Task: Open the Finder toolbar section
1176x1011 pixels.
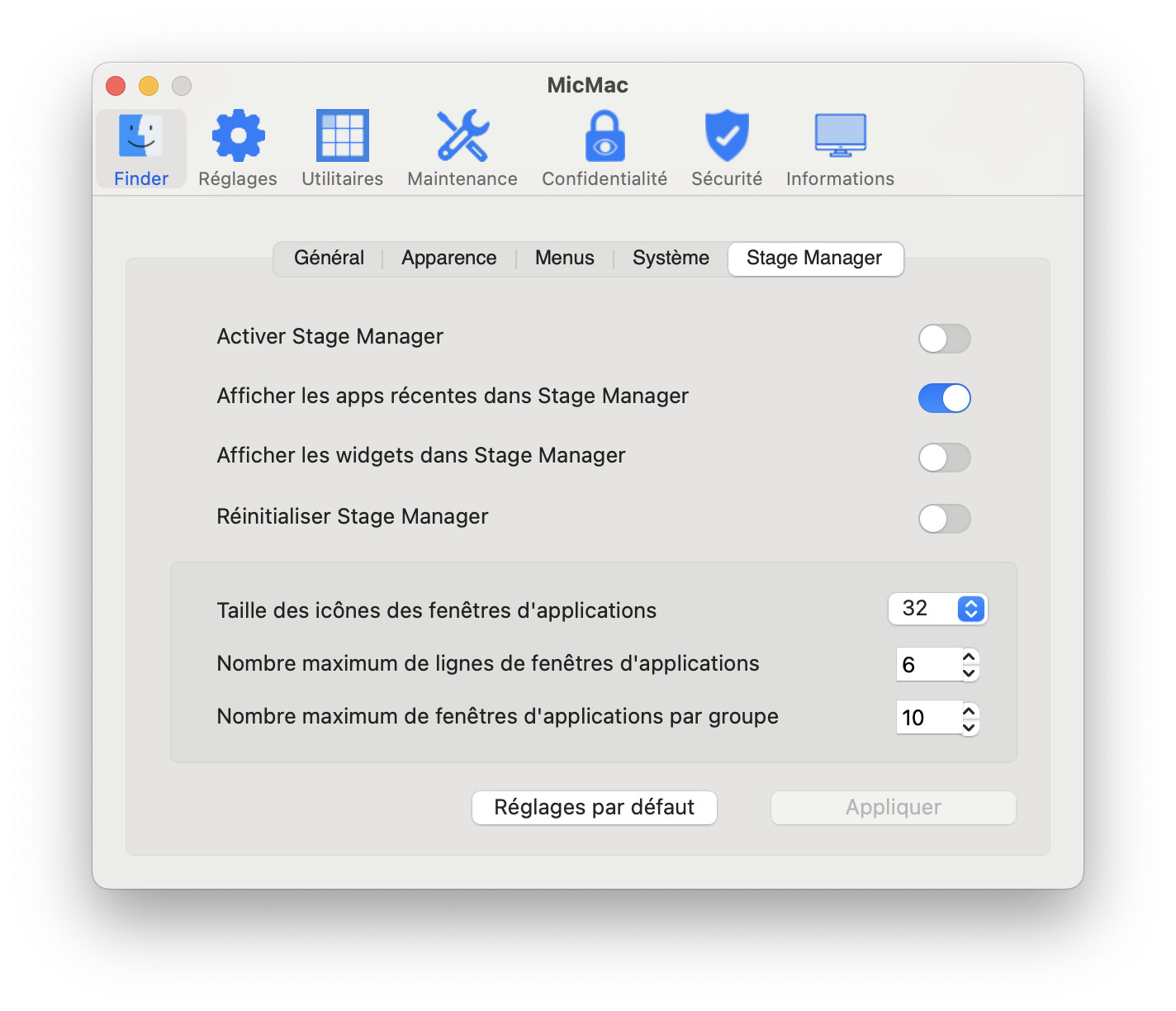Action: pyautogui.click(x=141, y=150)
